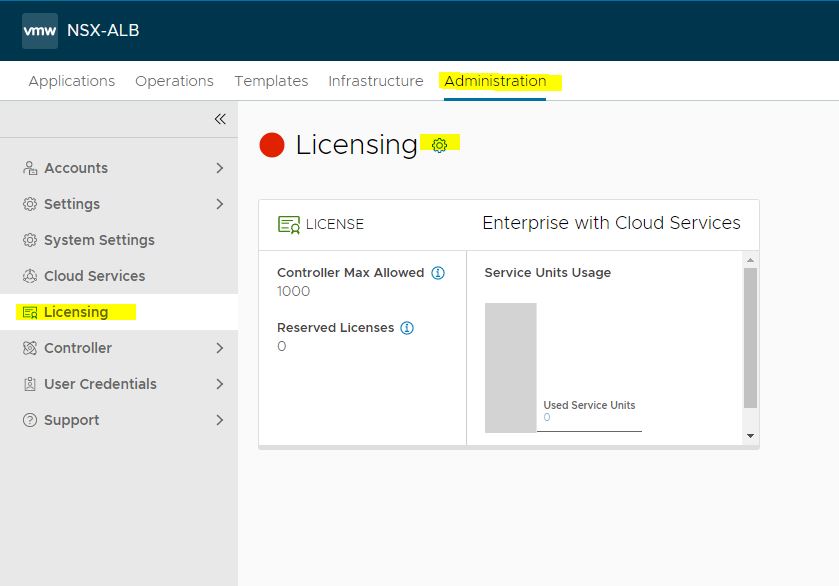Open the Licensing settings gear icon
Image resolution: width=839 pixels, height=586 pixels.
click(439, 145)
